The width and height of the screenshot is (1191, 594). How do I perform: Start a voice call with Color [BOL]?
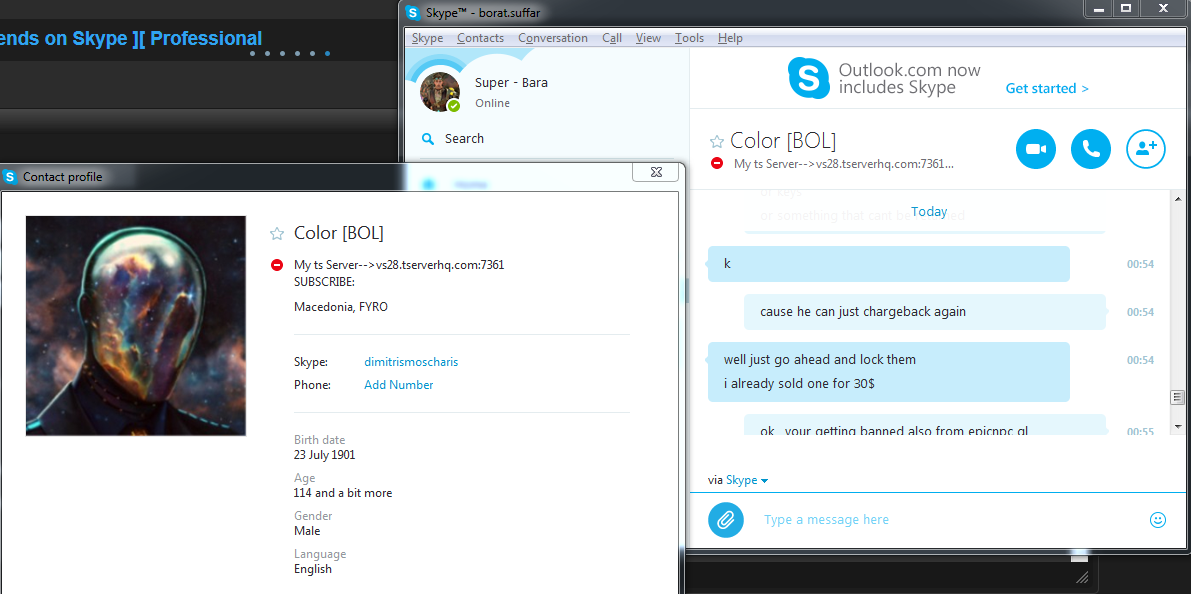[x=1091, y=149]
